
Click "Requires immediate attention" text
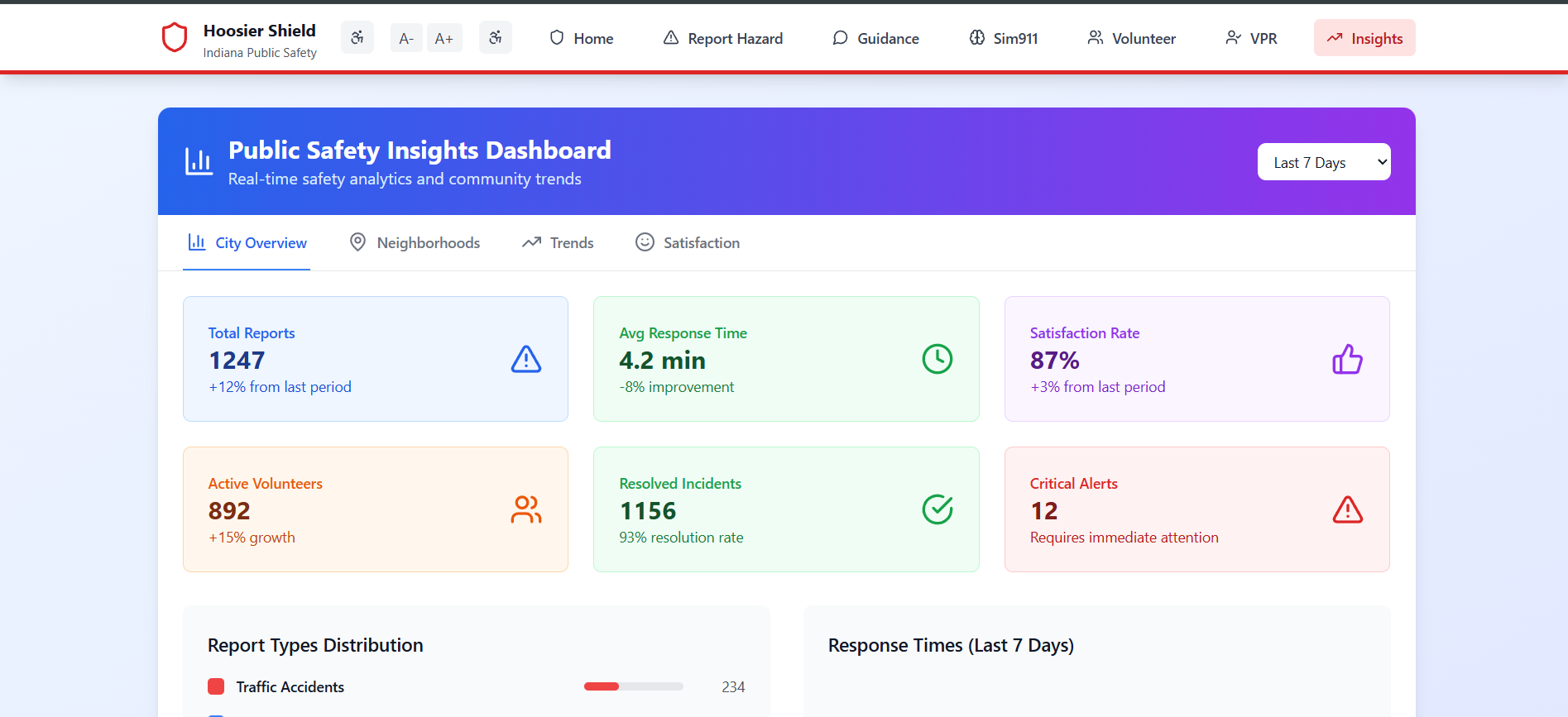[x=1124, y=538]
